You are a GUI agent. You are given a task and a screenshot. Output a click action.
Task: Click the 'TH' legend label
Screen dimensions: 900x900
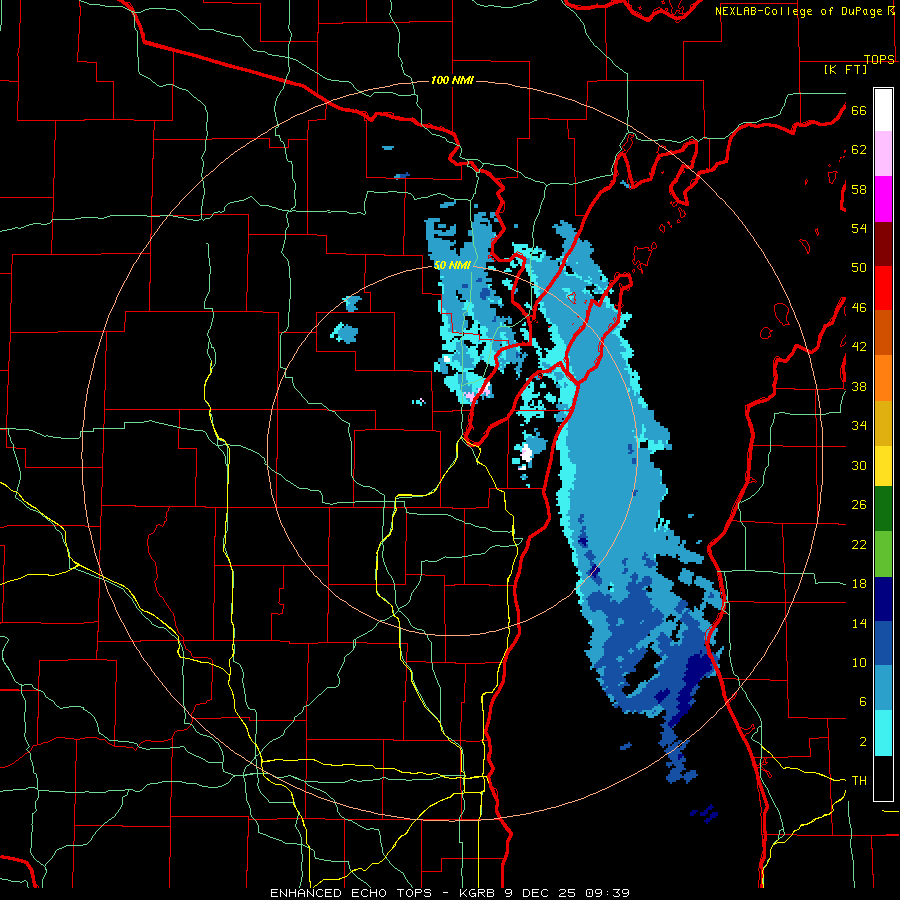point(859,781)
